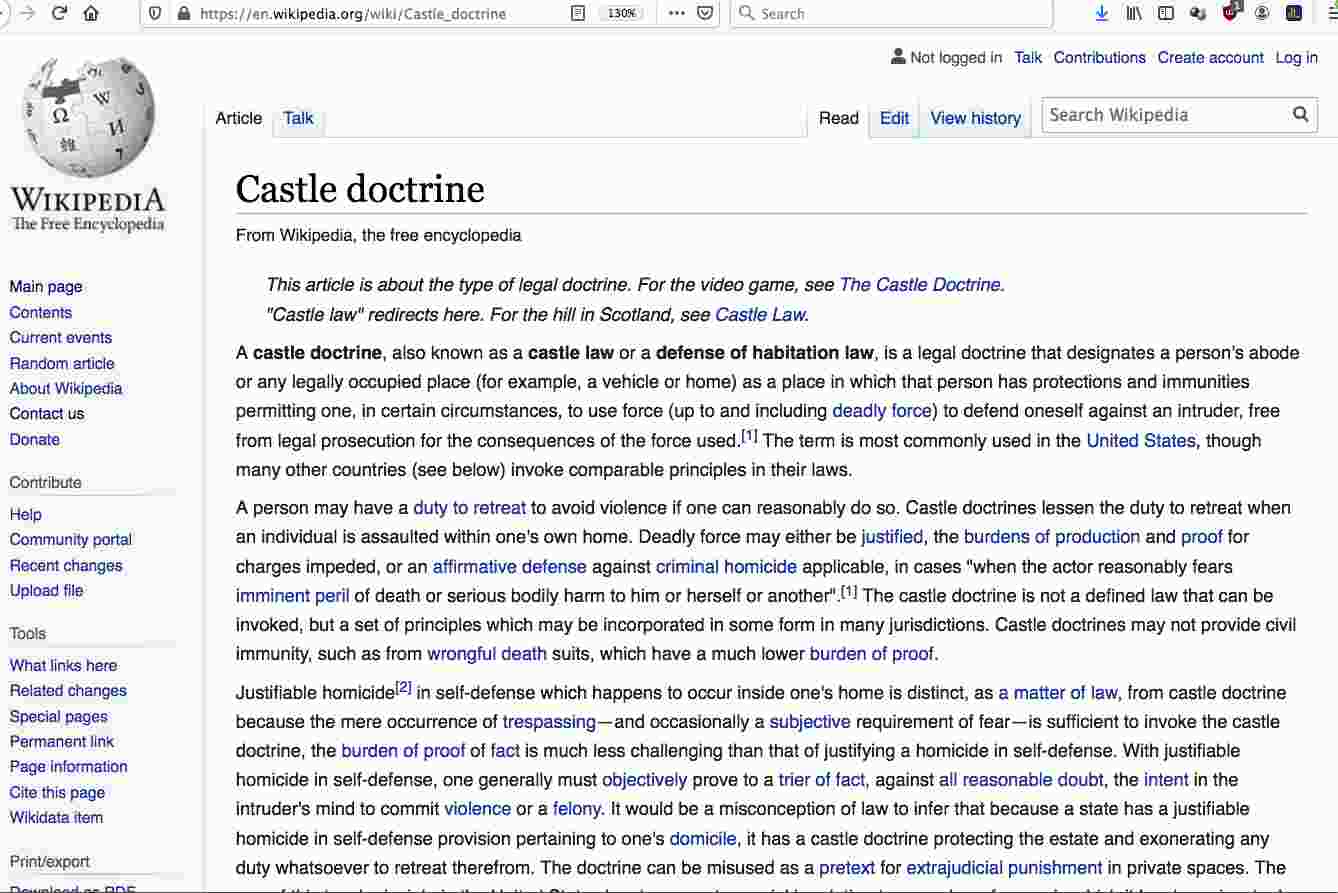The image size is (1338, 893).
Task: Open the Contributions link
Action: 1099,57
